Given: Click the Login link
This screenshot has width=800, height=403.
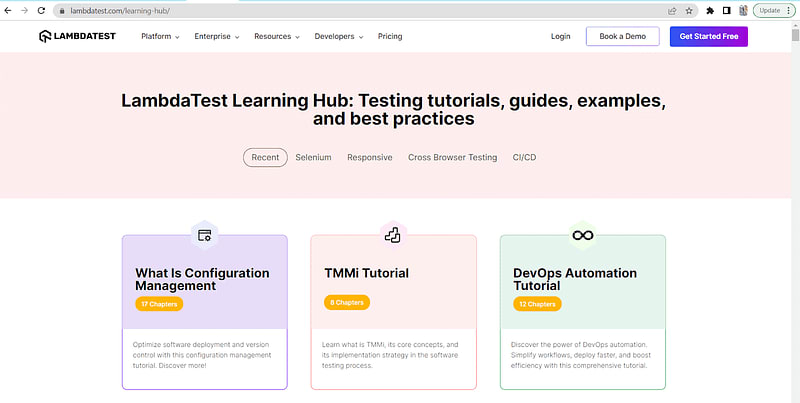Looking at the screenshot, I should pos(561,37).
